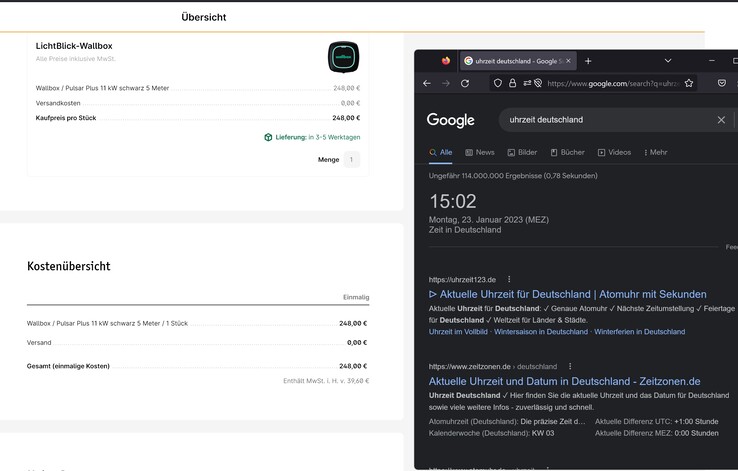
Task: Open the Pocket save icon
Action: click(x=722, y=83)
